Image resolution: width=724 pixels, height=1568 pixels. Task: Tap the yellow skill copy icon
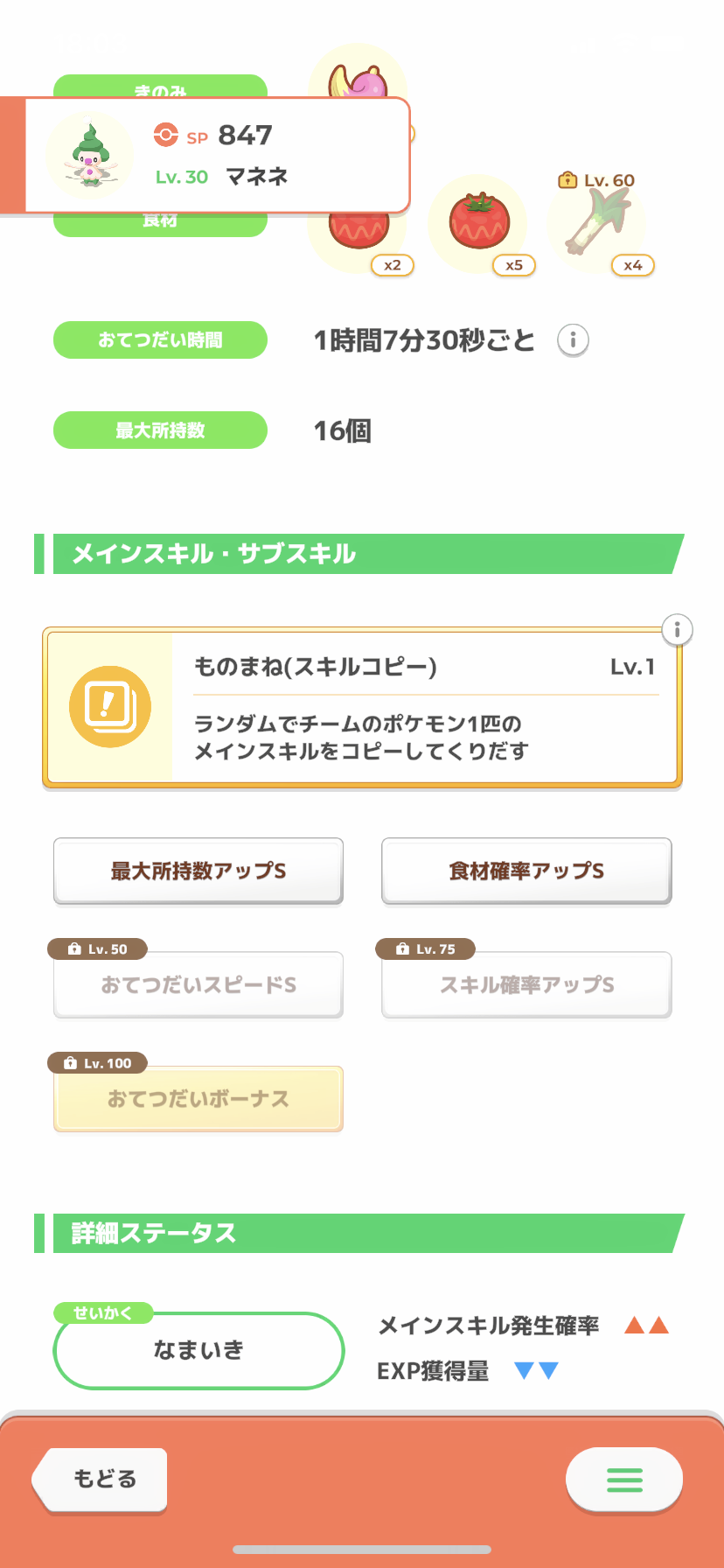pyautogui.click(x=110, y=706)
